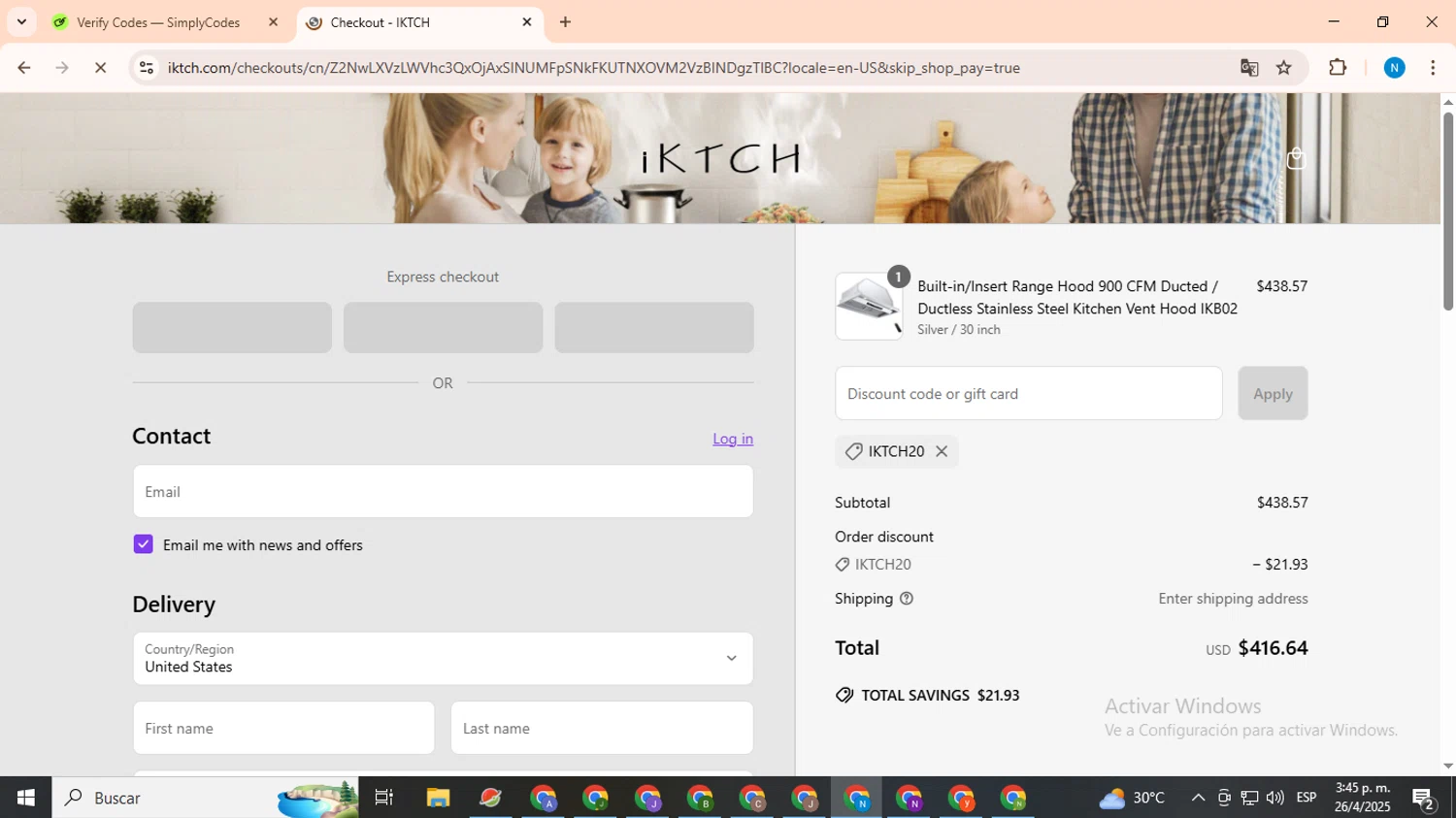Open File Explorer from the taskbar
This screenshot has height=818, width=1456.
click(x=438, y=798)
